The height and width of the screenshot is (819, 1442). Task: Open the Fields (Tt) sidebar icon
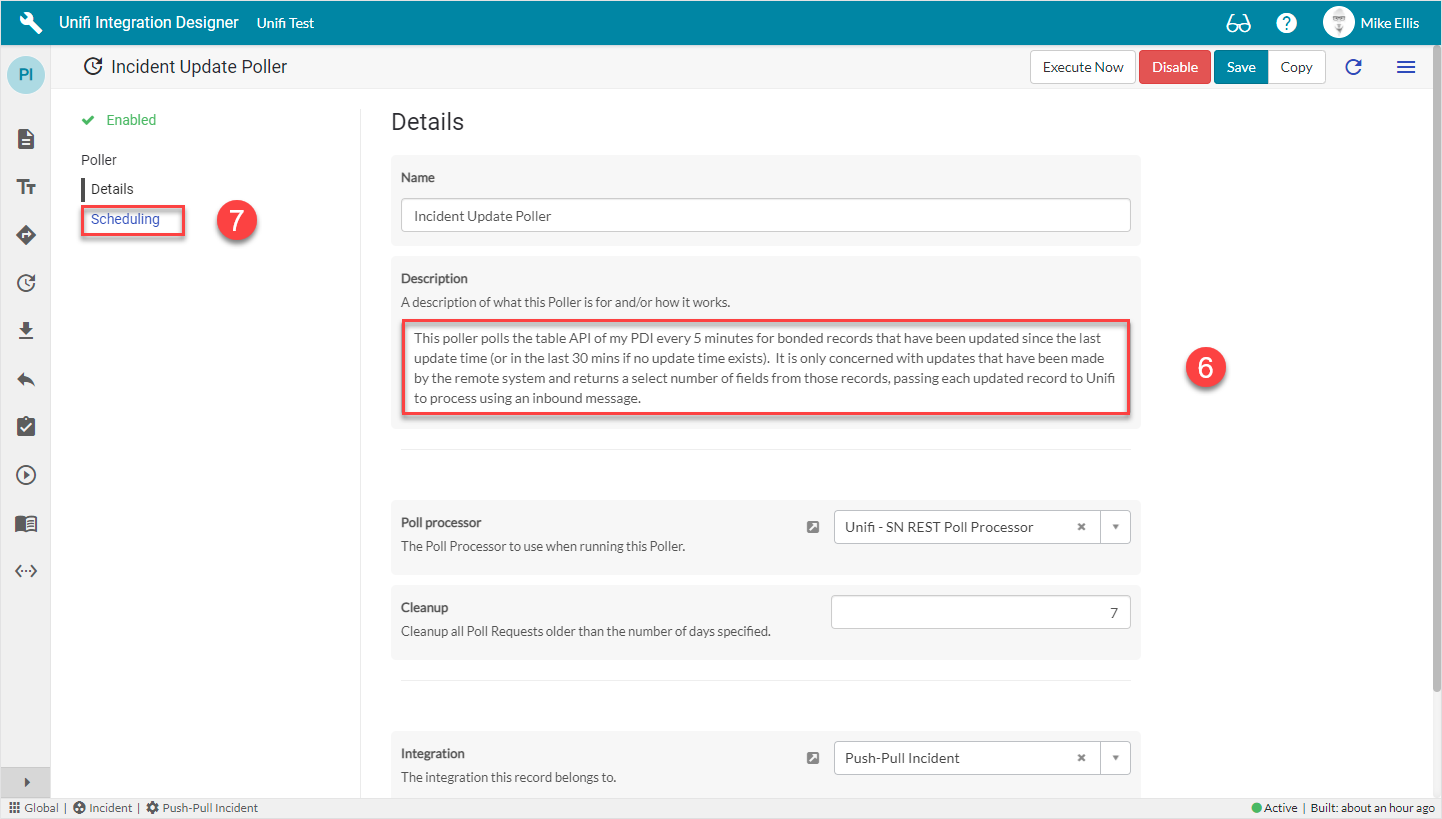pos(25,187)
